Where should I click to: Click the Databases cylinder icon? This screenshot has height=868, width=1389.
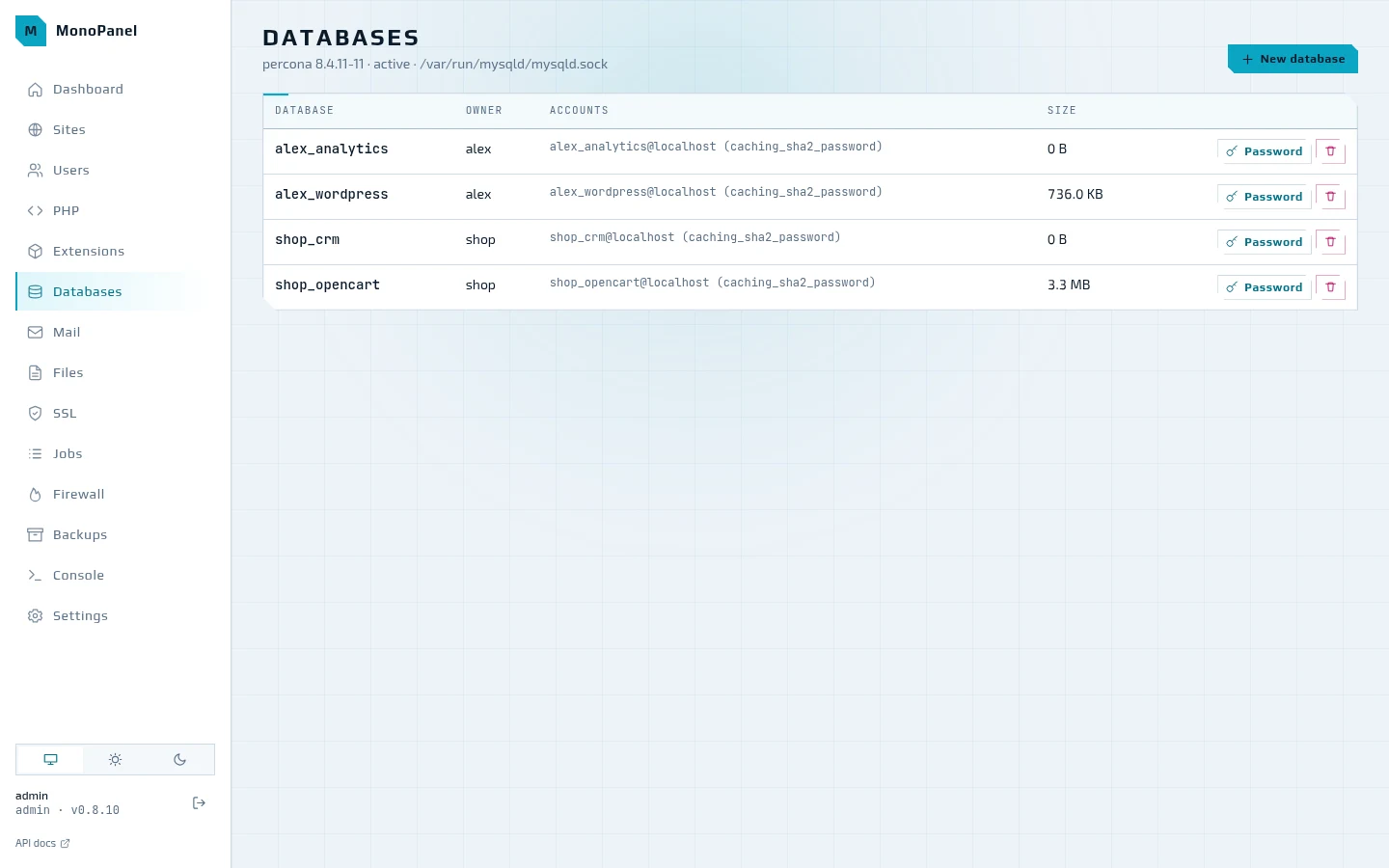36,292
